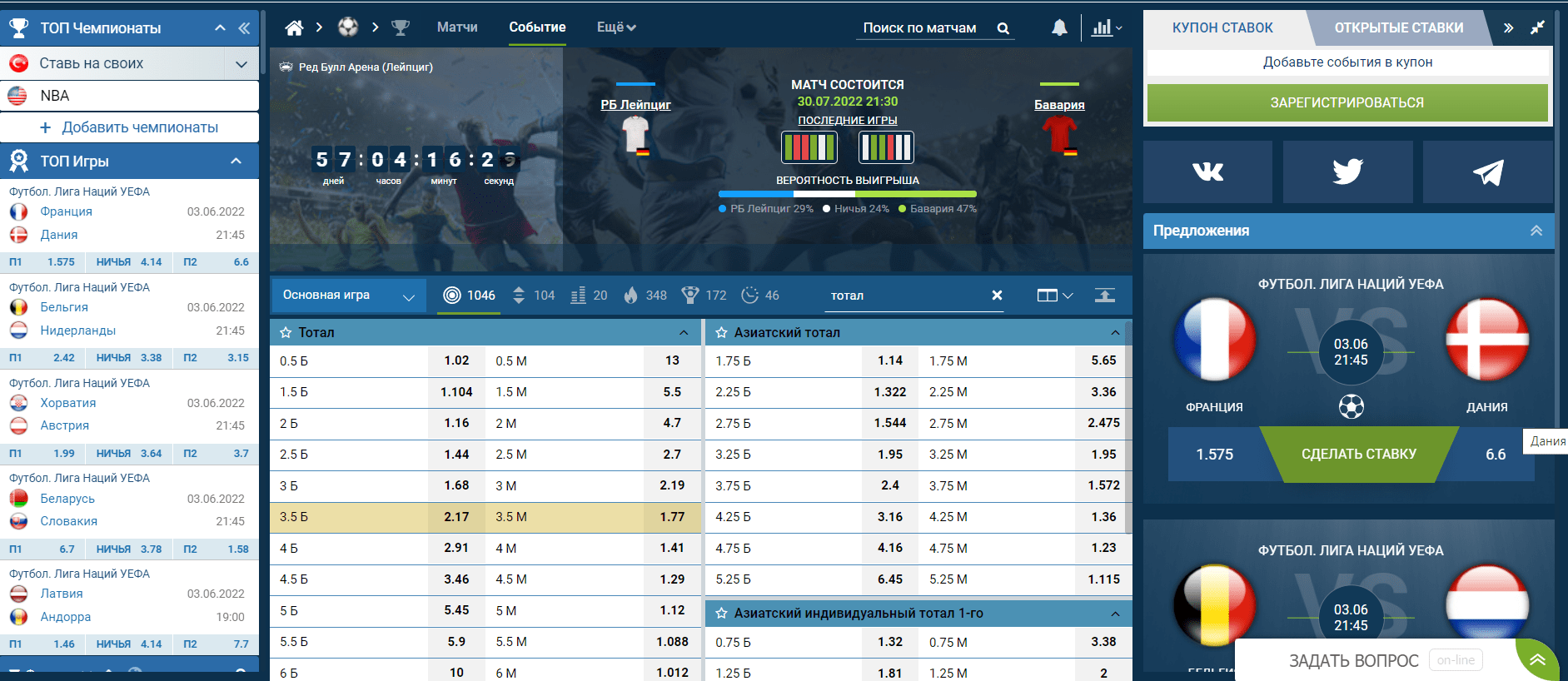Click the match search magnifier icon
The image size is (1568, 681).
tap(1003, 28)
